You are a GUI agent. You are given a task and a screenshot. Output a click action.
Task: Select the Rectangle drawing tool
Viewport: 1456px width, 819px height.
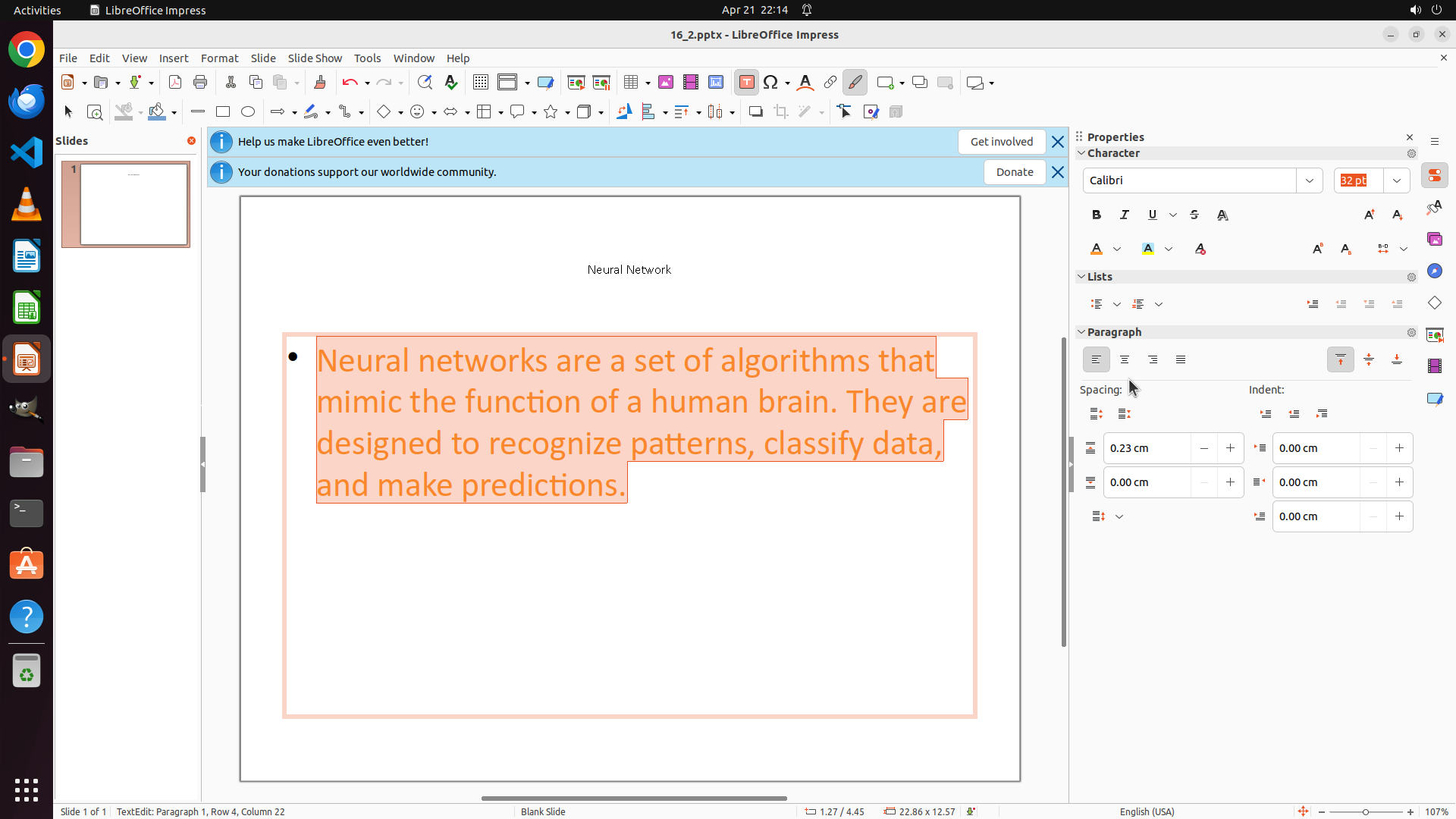(x=223, y=112)
